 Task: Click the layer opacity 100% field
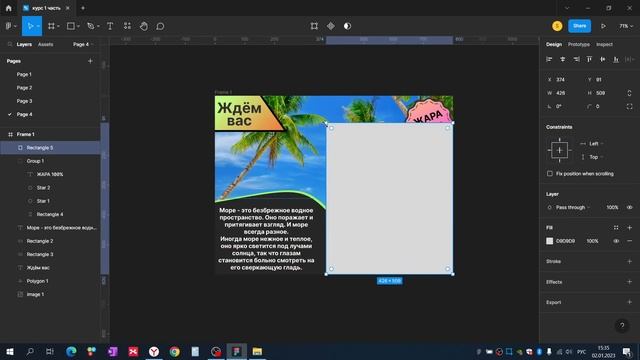click(x=612, y=207)
